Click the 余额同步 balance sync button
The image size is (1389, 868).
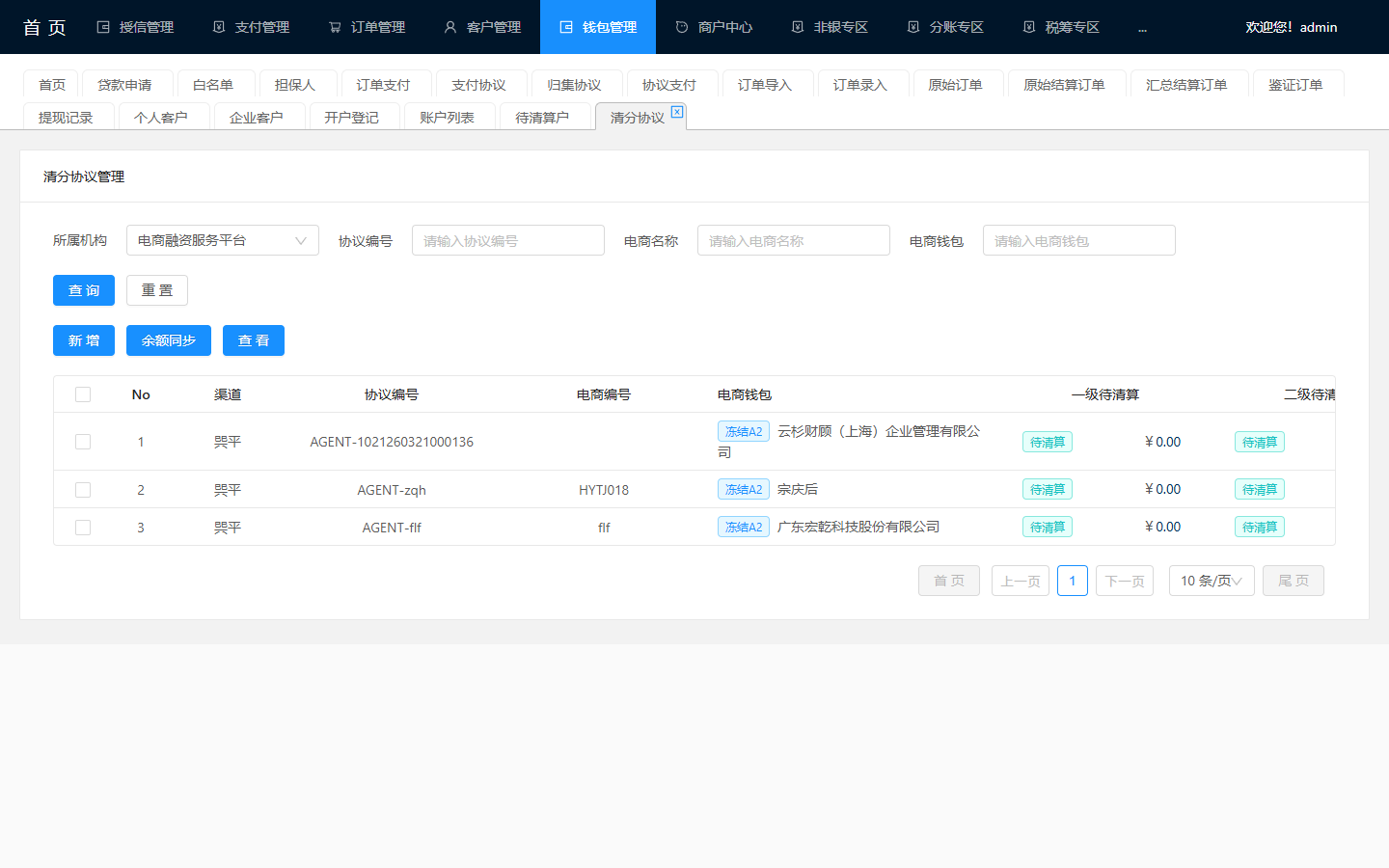pos(169,340)
